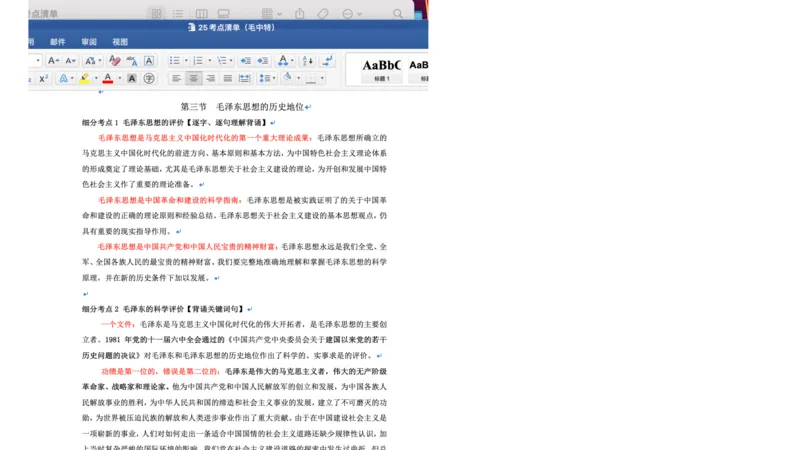Click red text 一个文件
Screen dimensions: 800x450
(116, 324)
